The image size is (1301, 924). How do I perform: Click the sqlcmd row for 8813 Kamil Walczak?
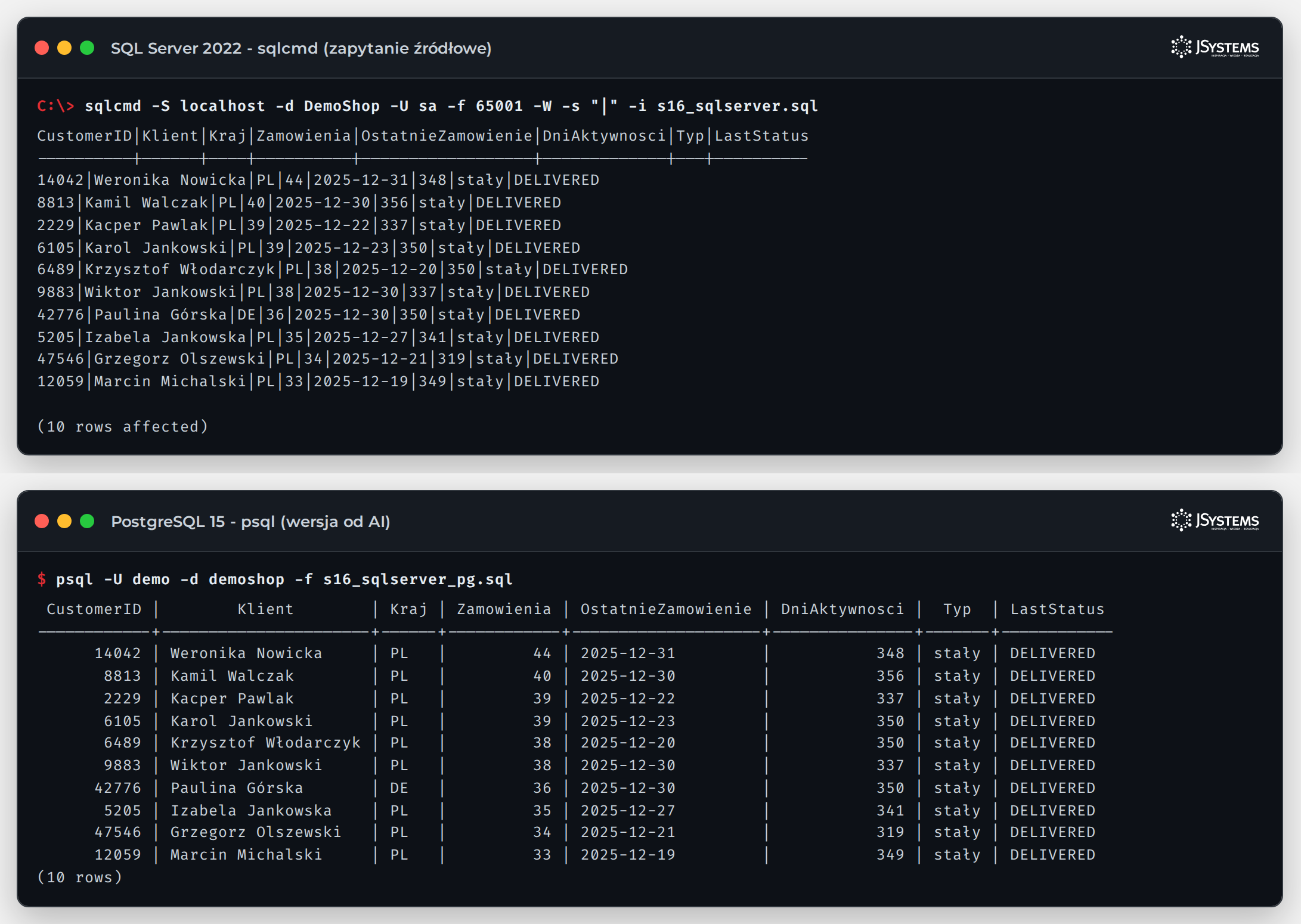pyautogui.click(x=299, y=203)
